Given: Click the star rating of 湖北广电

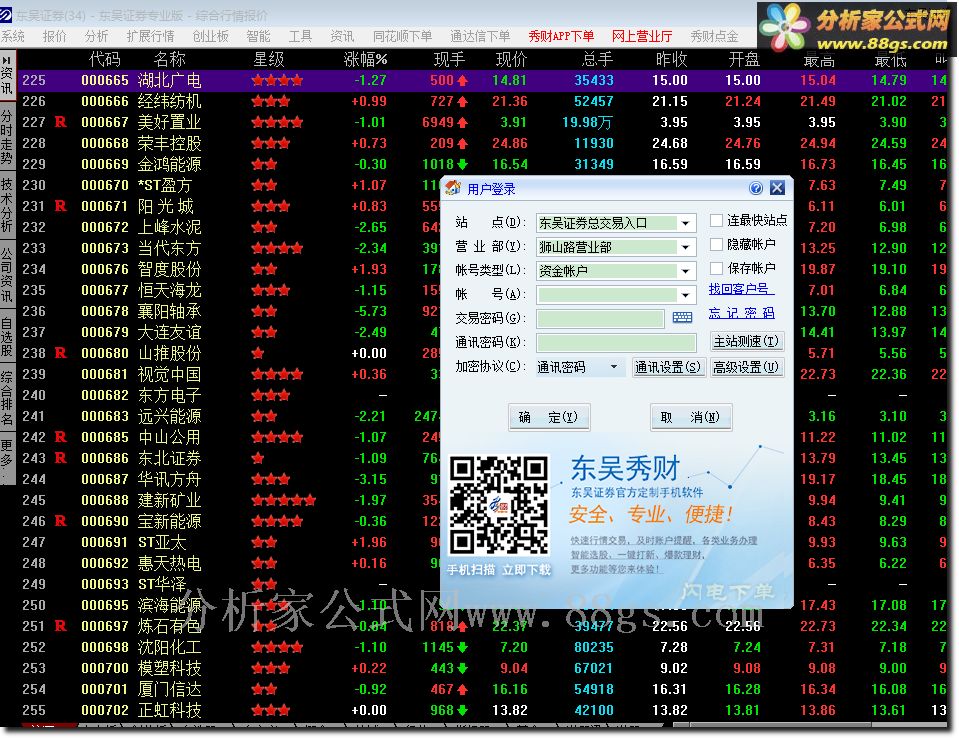Looking at the screenshot, I should (277, 80).
